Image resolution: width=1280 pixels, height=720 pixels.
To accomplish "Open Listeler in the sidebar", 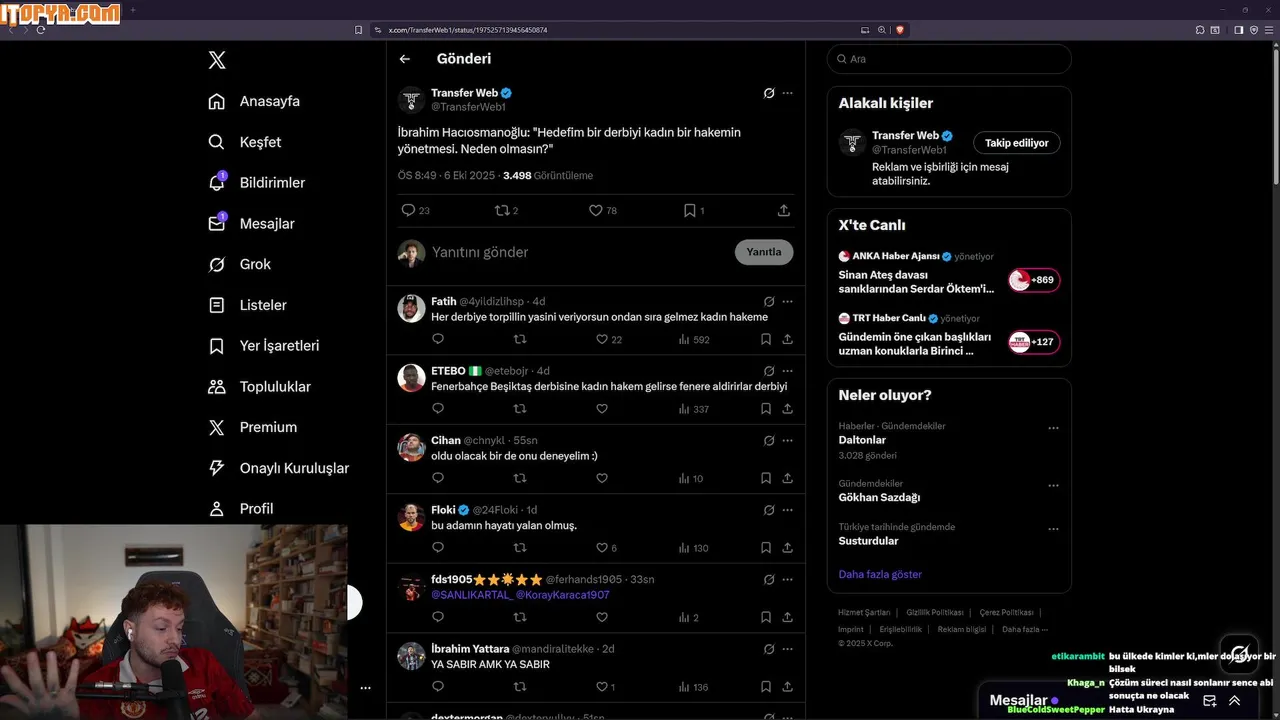I will 247,305.
